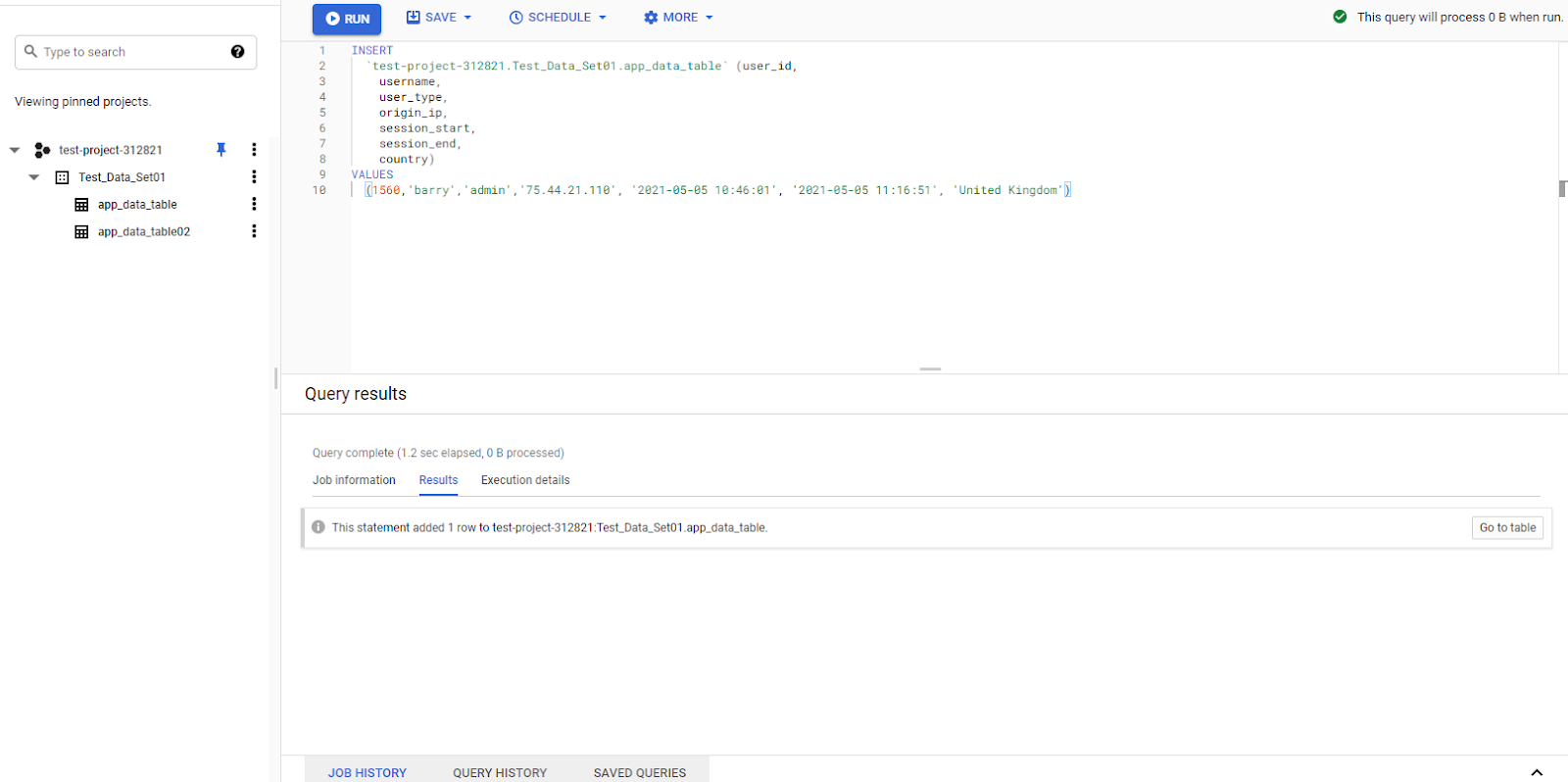The image size is (1568, 782).
Task: Select the test-project-312821 project label
Action: point(111,150)
